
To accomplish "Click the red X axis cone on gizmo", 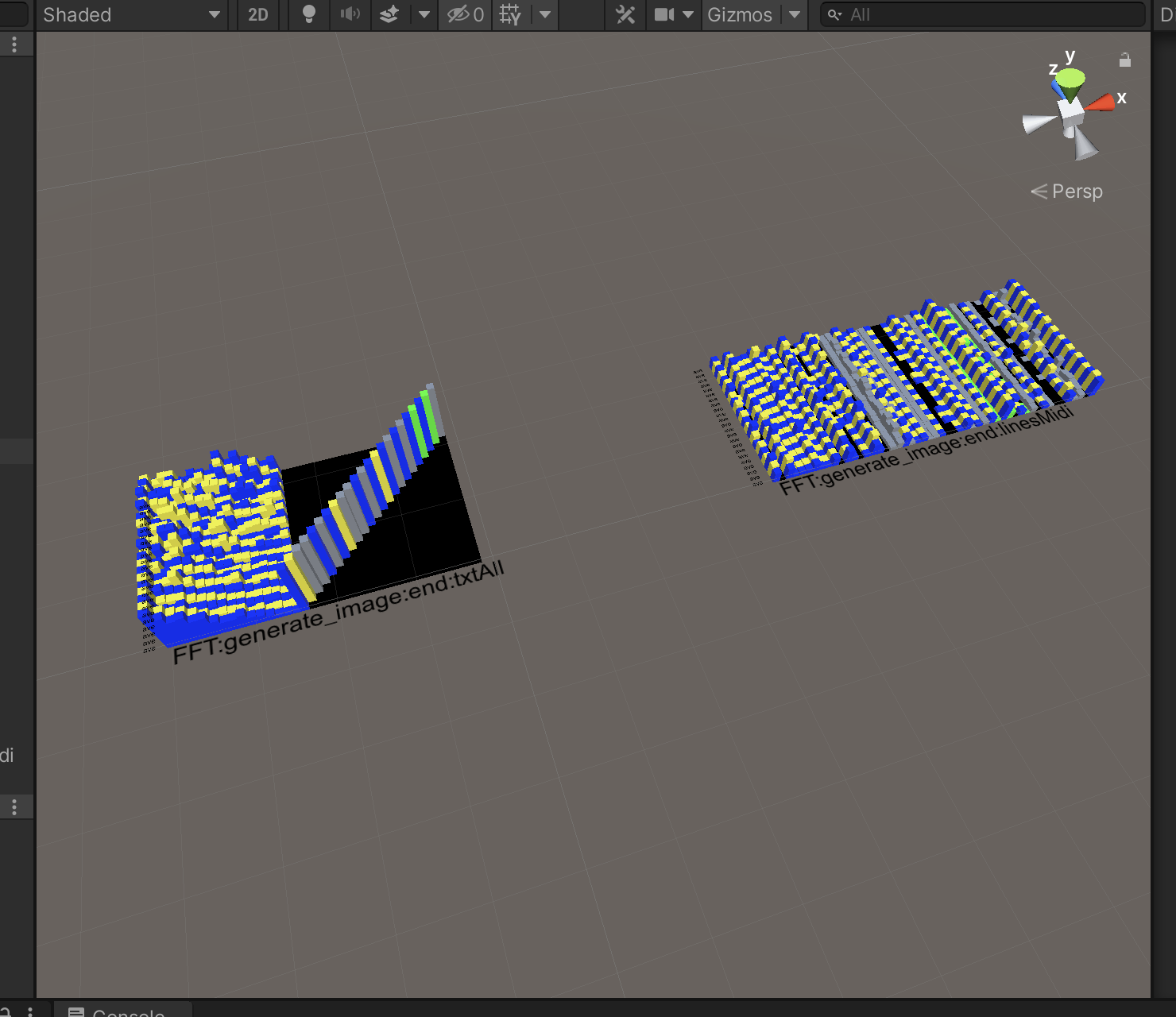I will click(x=1101, y=102).
